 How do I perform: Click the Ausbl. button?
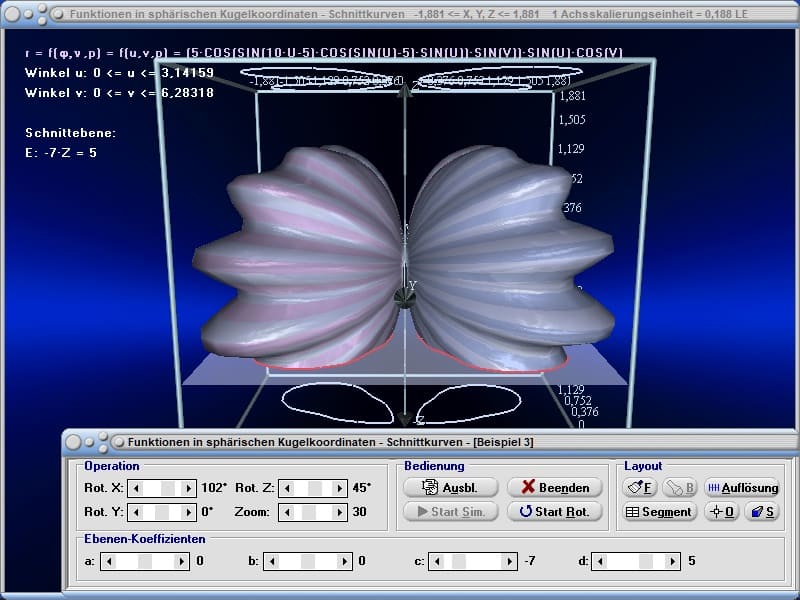click(450, 487)
